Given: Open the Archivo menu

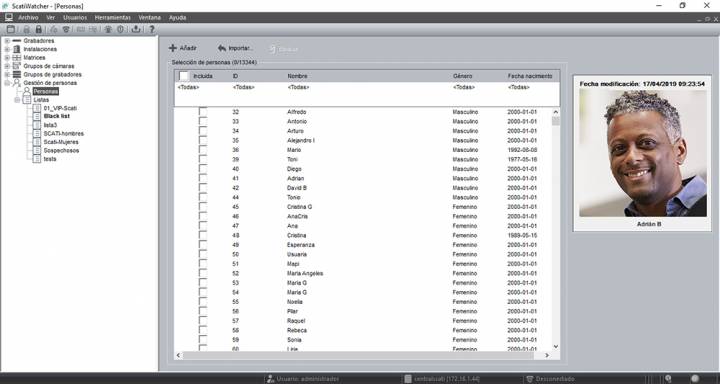Looking at the screenshot, I should [x=28, y=17].
